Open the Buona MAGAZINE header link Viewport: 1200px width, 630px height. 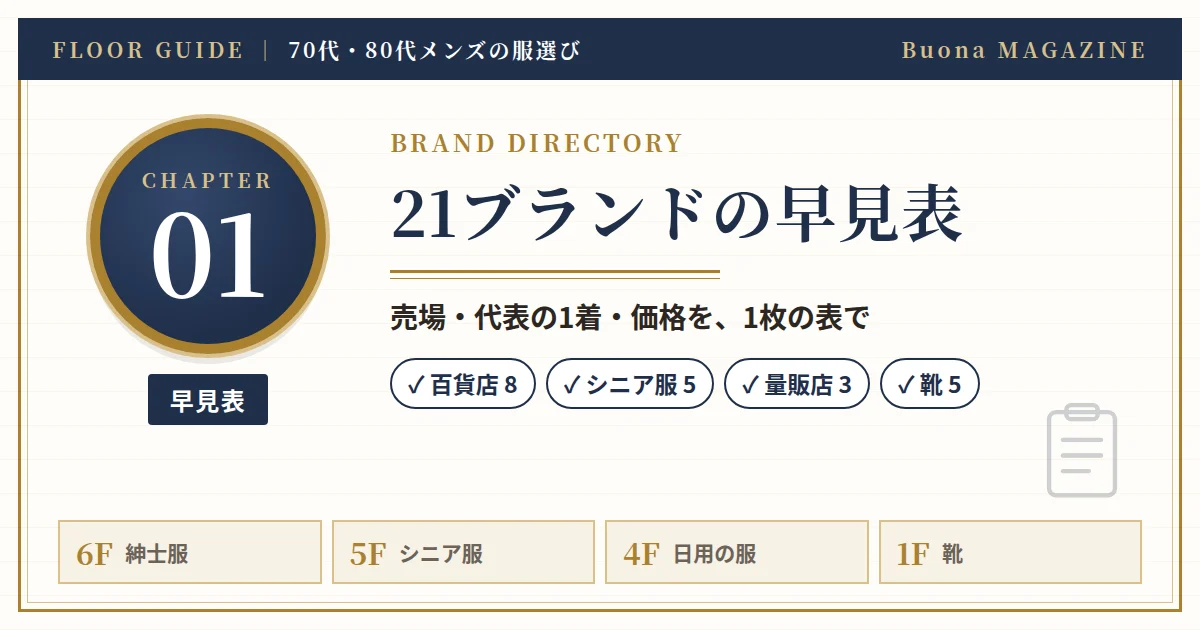pyautogui.click(x=1024, y=50)
